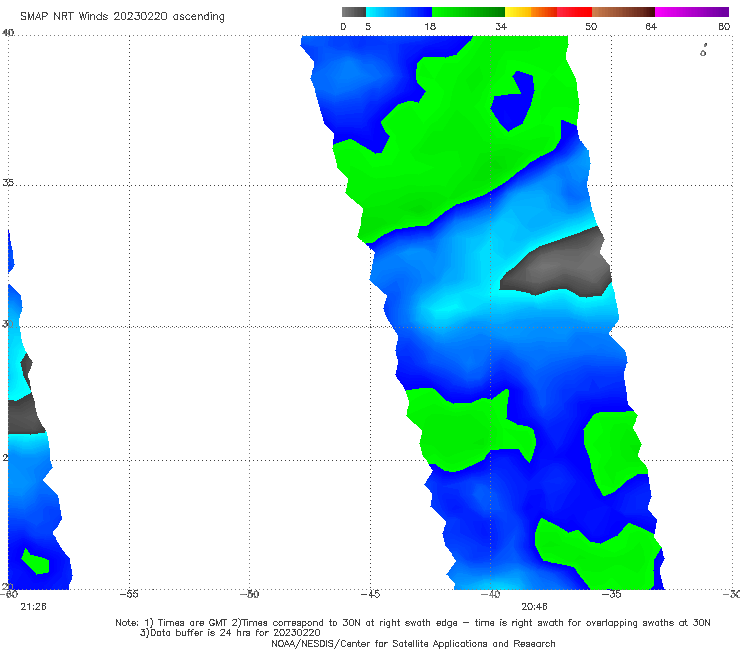
Task: Click the color bar label '34'
Action: coord(501,27)
